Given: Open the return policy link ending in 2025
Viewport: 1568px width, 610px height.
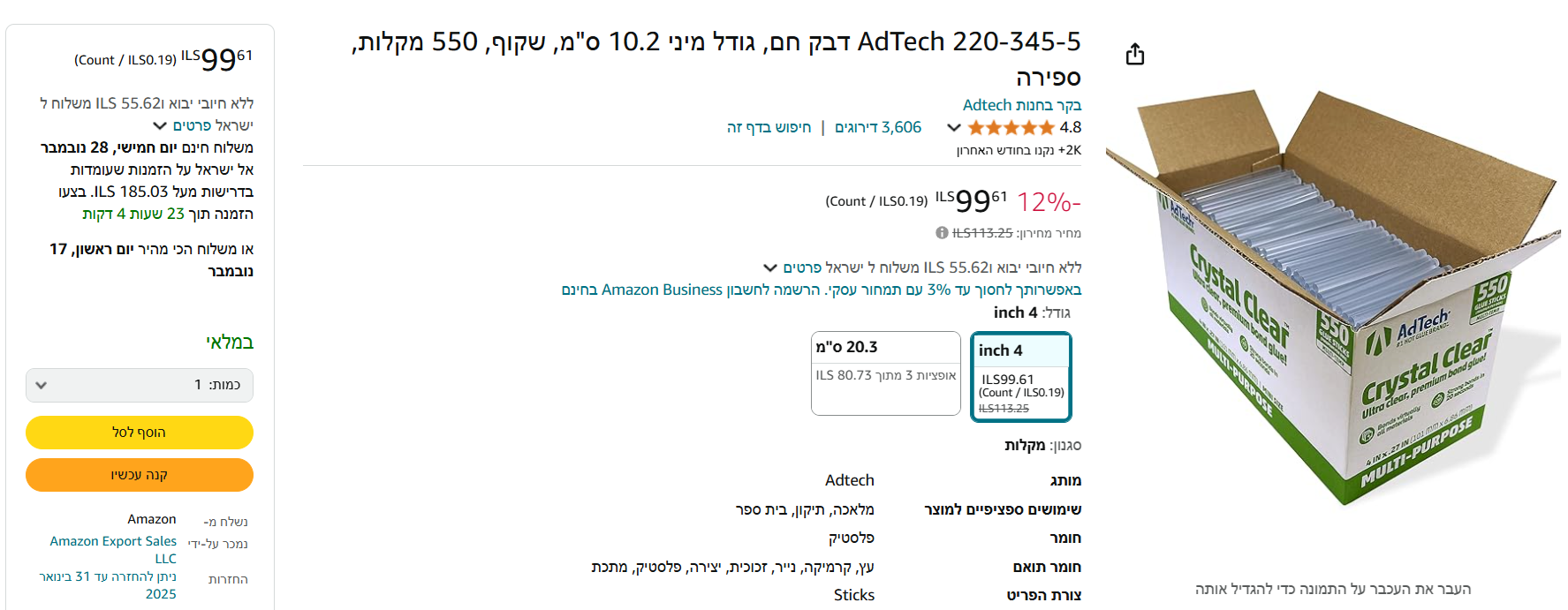Looking at the screenshot, I should tap(108, 585).
